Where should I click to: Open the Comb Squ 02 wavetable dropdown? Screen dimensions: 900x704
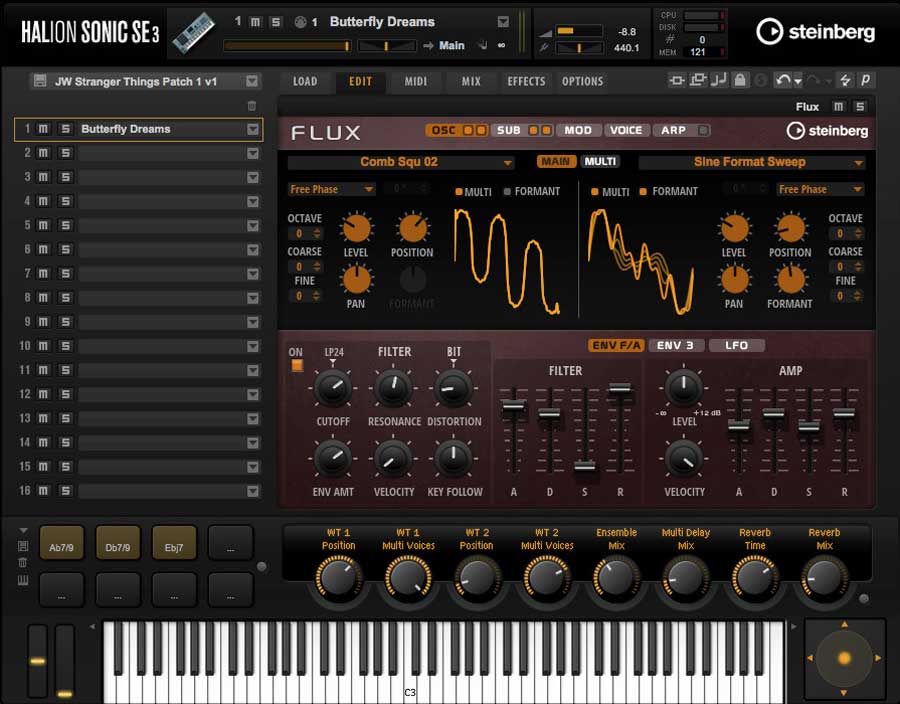[507, 163]
